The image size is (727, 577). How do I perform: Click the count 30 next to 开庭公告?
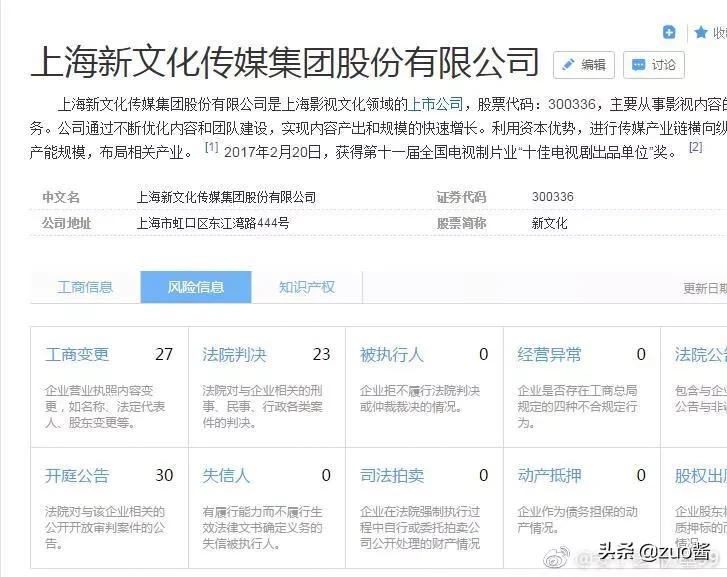[164, 475]
